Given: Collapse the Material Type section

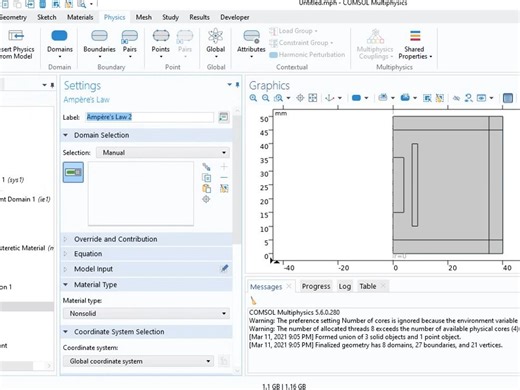Looking at the screenshot, I should point(66,285).
